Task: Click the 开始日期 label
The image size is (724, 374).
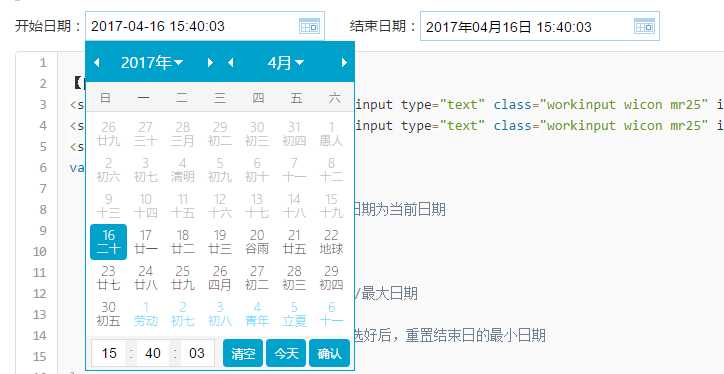Action: (x=48, y=26)
